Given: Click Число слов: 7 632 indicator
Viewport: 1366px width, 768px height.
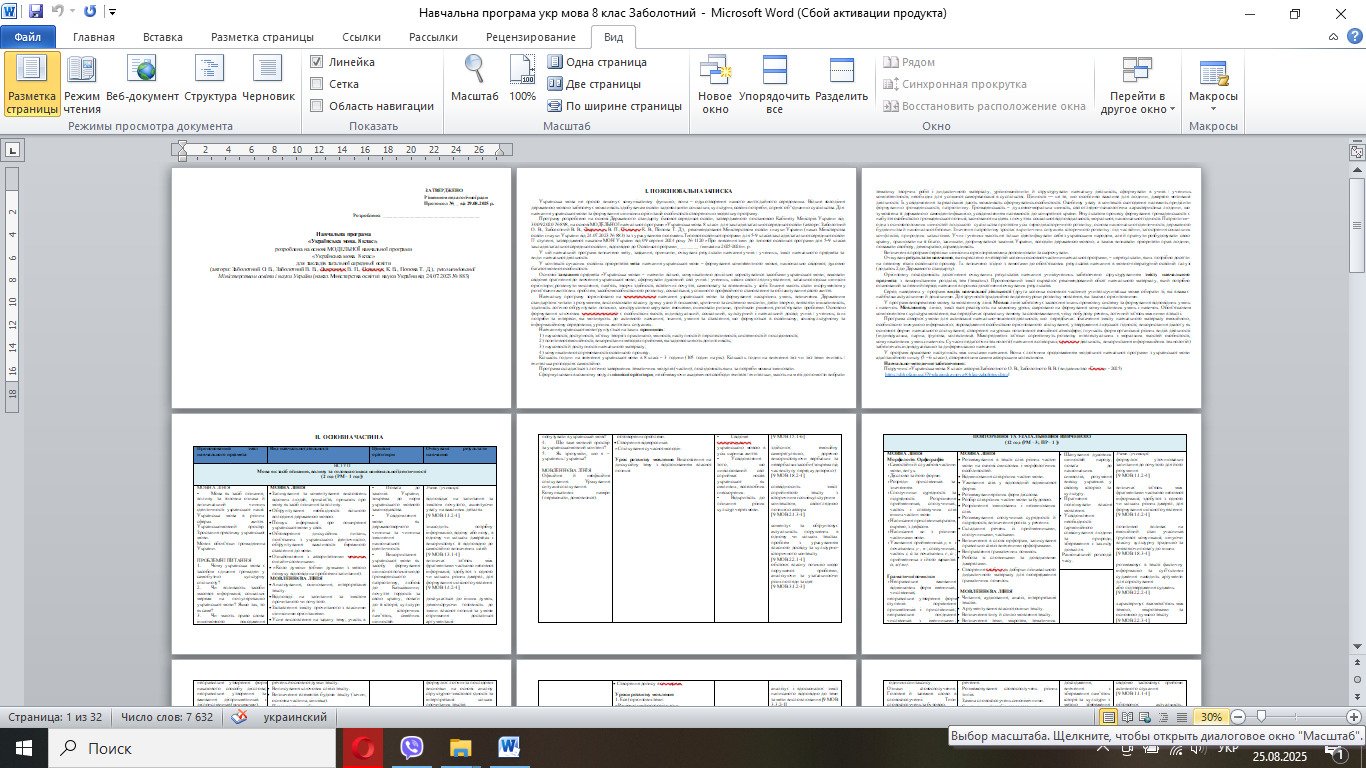Looking at the screenshot, I should click(166, 717).
